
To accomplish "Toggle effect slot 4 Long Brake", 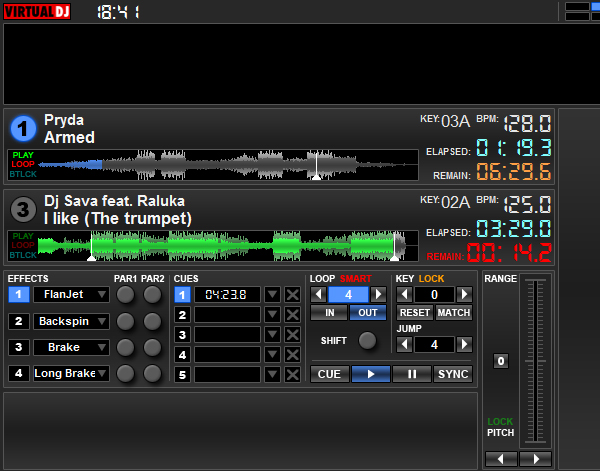I will [x=19, y=373].
